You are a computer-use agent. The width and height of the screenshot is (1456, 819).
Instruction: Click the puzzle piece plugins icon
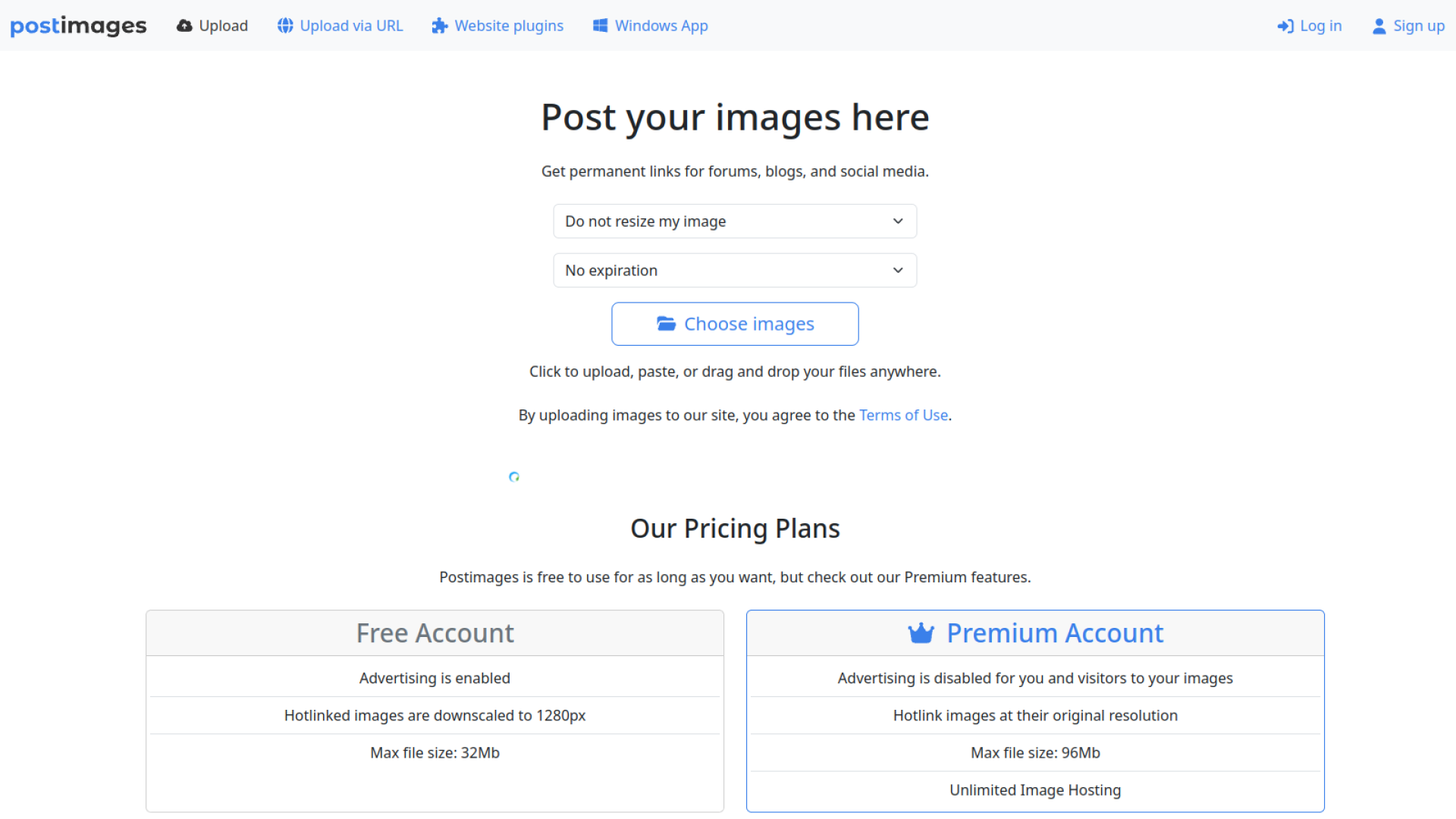pyautogui.click(x=440, y=26)
